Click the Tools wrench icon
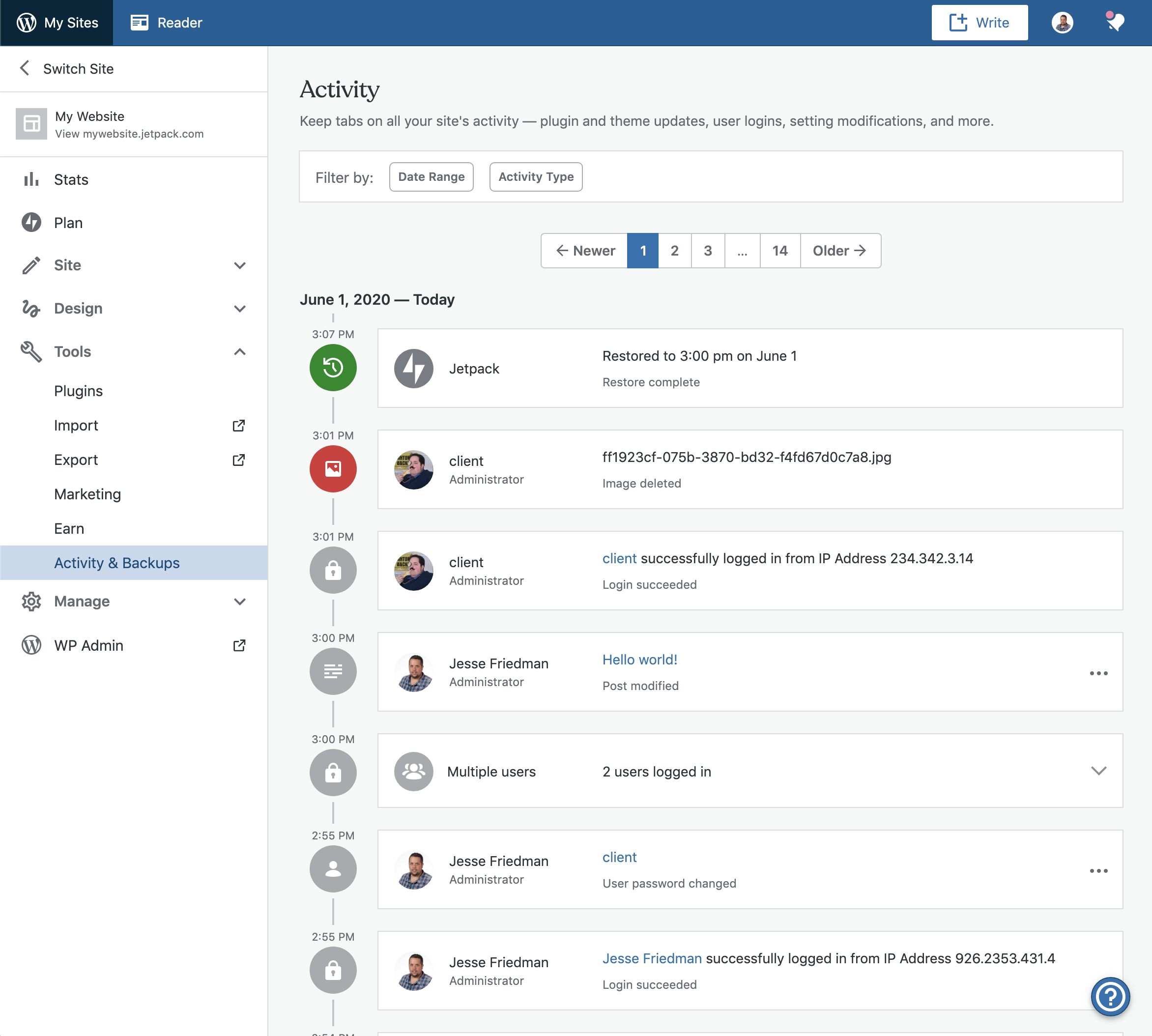The height and width of the screenshot is (1036, 1152). (x=31, y=351)
